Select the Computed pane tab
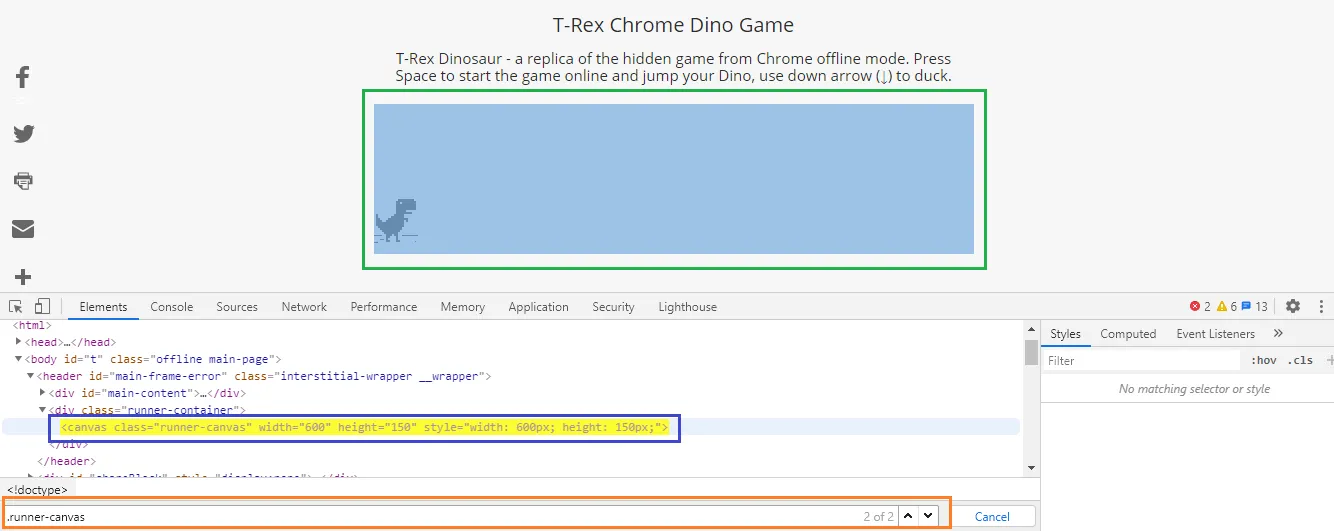 point(1128,334)
